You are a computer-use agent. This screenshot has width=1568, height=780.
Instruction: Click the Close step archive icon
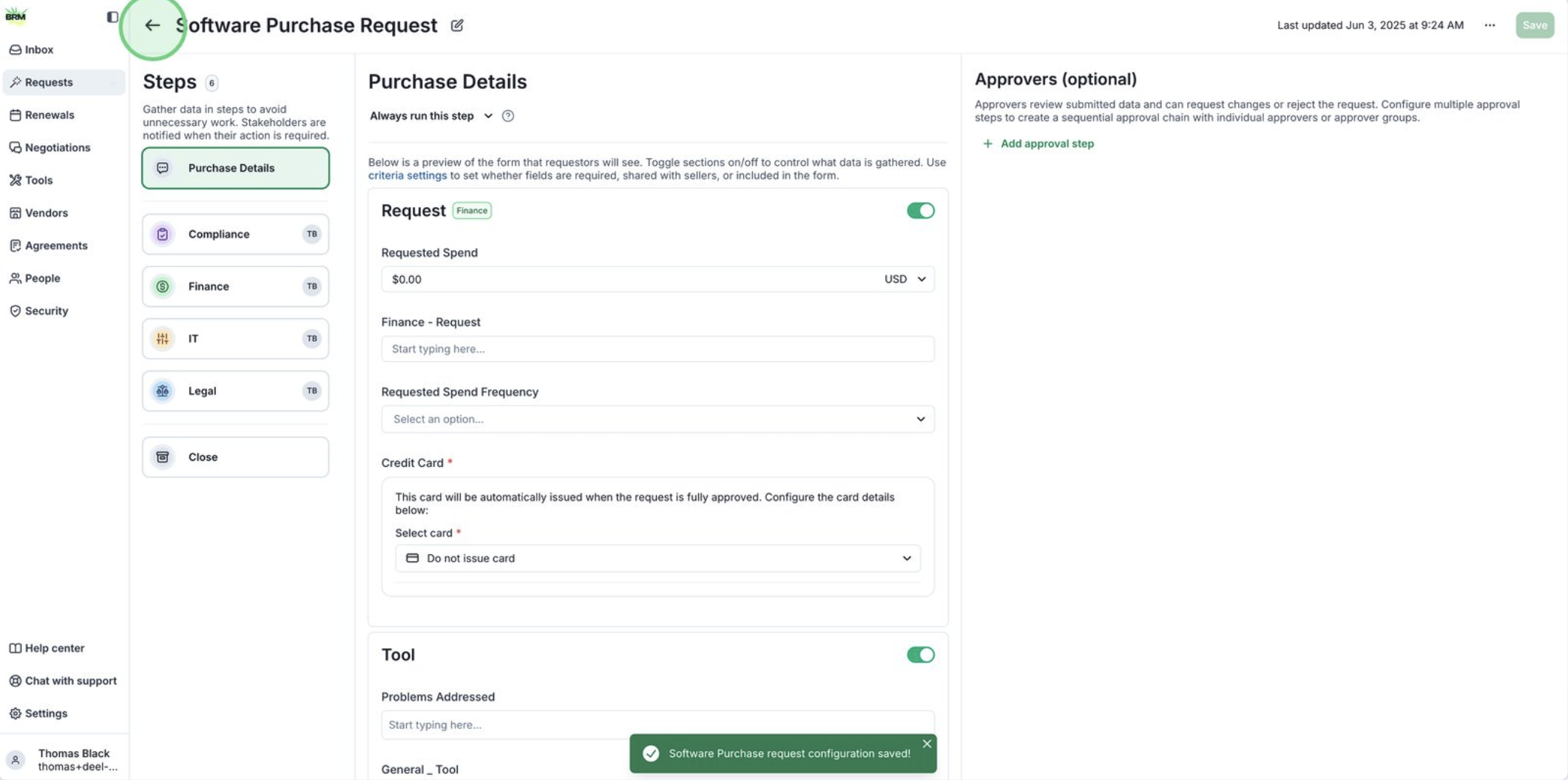tap(163, 457)
